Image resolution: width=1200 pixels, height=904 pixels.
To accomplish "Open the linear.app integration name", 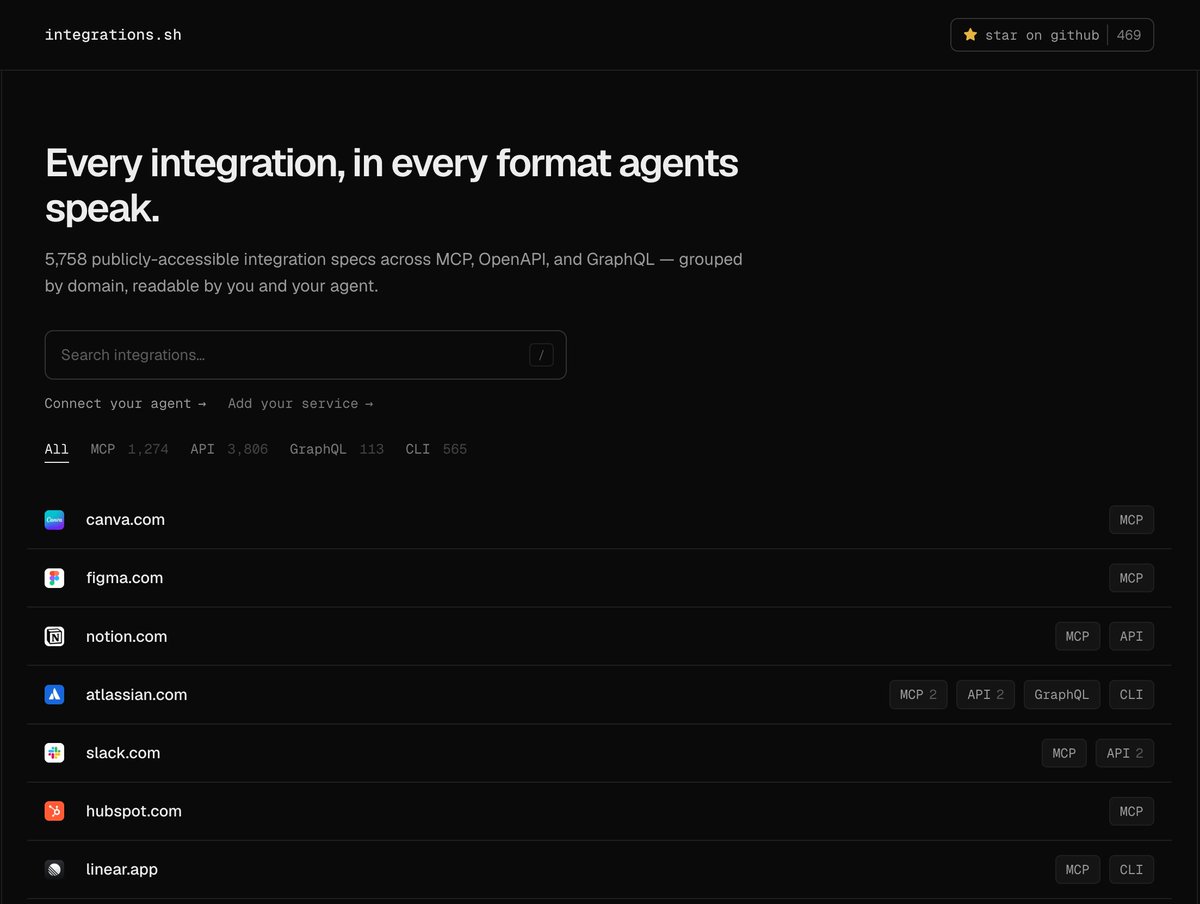I will [122, 869].
